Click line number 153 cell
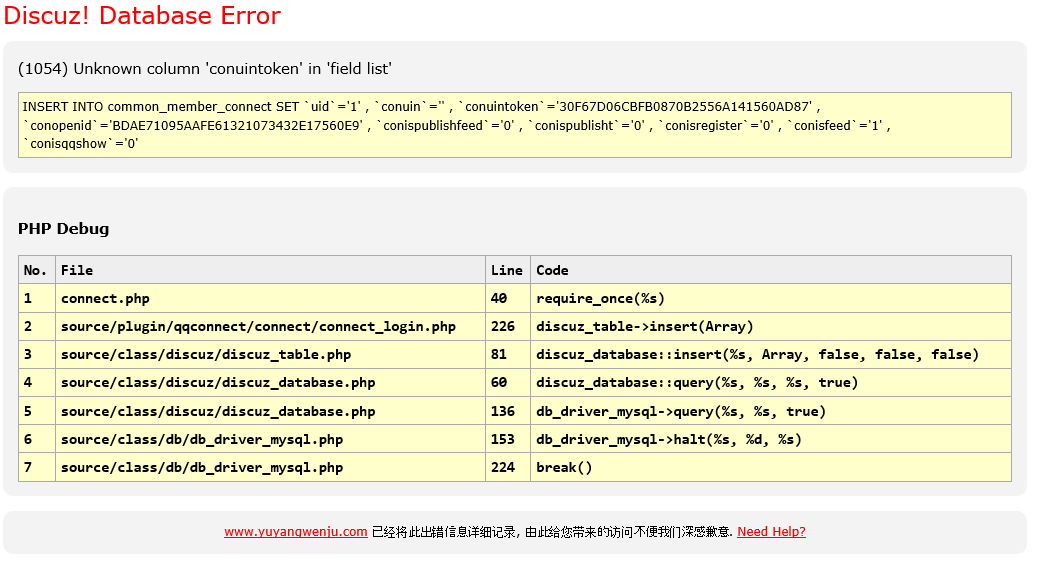Viewport: 1057px width, 581px height. (508, 439)
